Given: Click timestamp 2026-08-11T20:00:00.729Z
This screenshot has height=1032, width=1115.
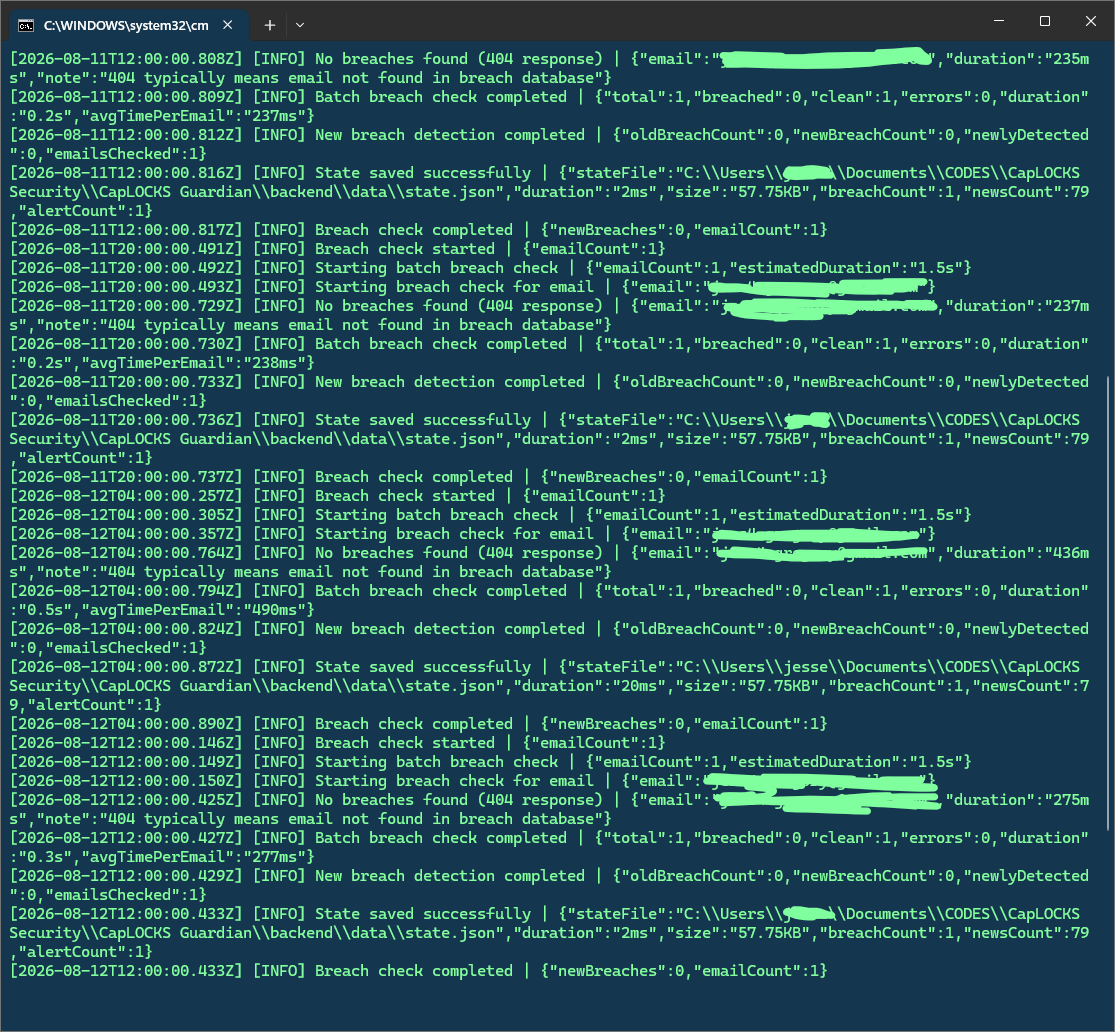Looking at the screenshot, I should click(126, 306).
